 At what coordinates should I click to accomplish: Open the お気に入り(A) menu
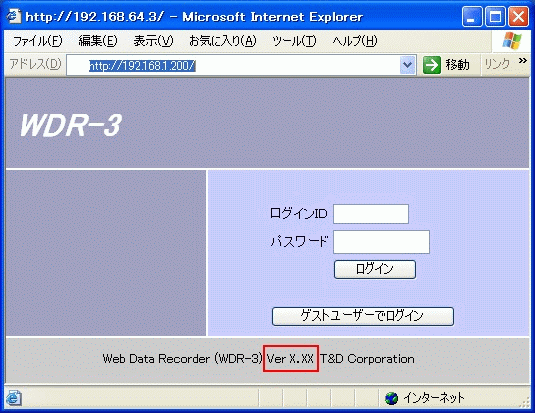coord(222,41)
